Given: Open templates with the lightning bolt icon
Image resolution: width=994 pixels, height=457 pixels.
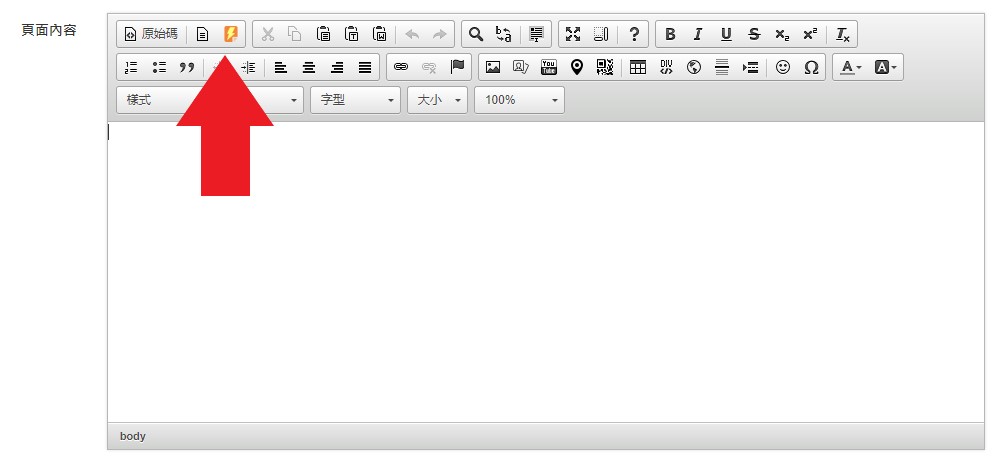Looking at the screenshot, I should point(231,34).
